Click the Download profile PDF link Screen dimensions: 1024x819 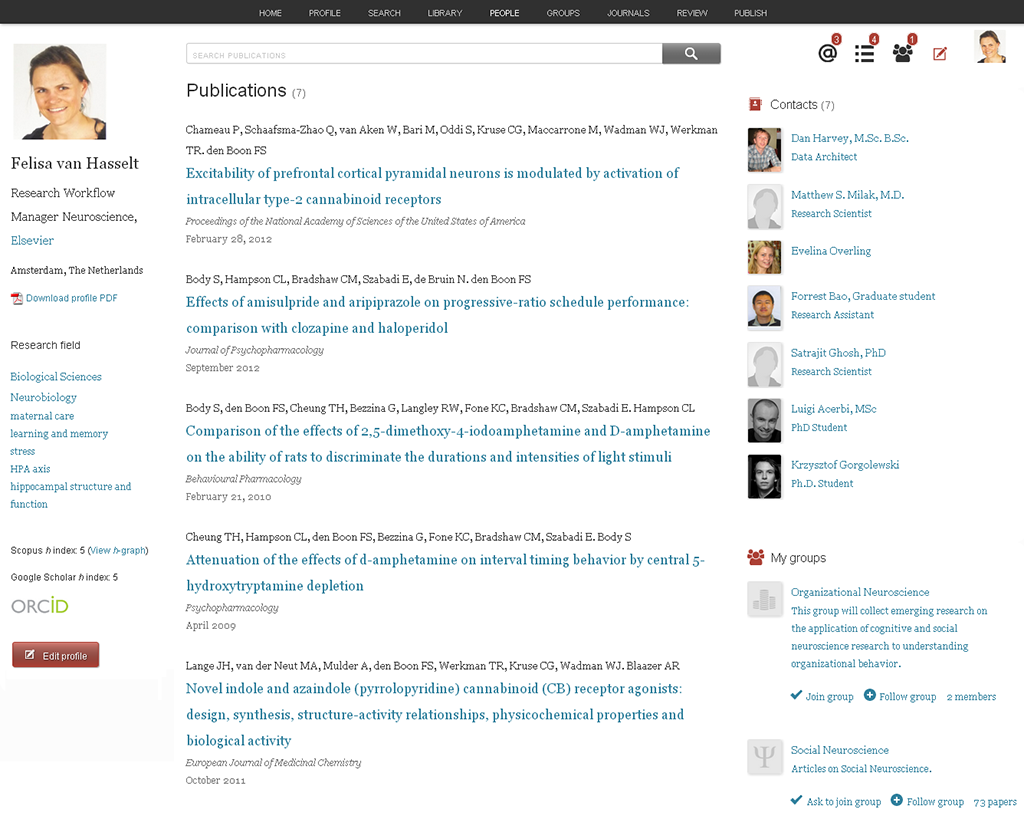[72, 298]
